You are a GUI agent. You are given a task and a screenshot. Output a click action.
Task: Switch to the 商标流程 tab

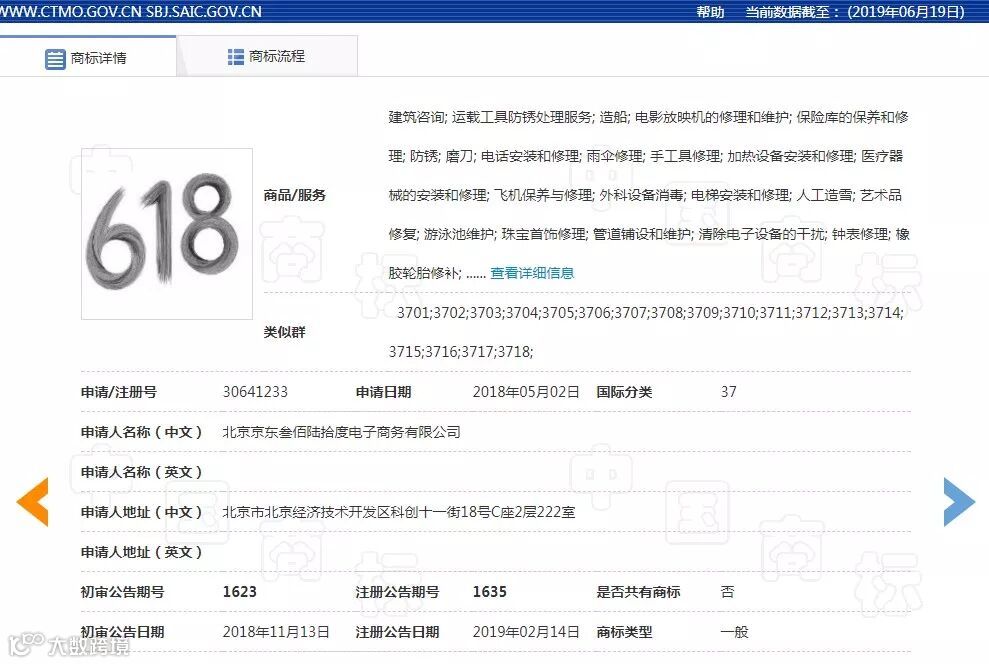[x=267, y=57]
